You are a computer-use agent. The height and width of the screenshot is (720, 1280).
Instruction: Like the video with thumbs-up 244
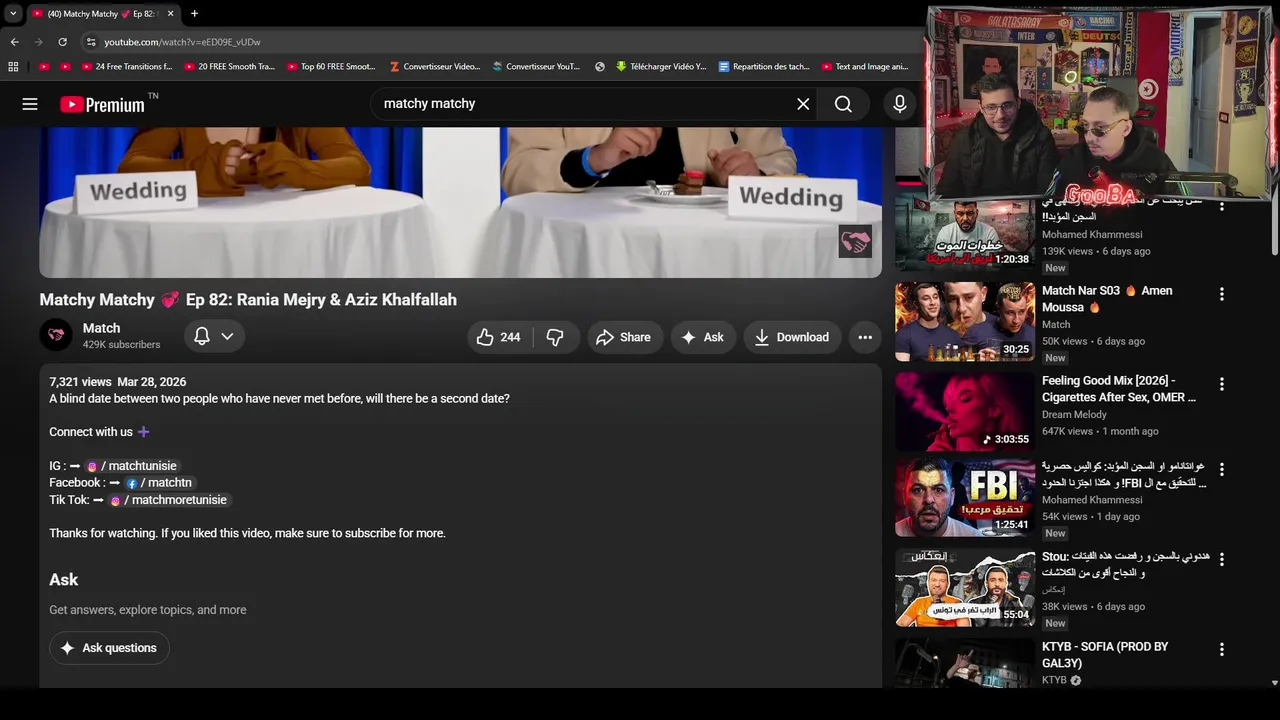click(x=499, y=337)
